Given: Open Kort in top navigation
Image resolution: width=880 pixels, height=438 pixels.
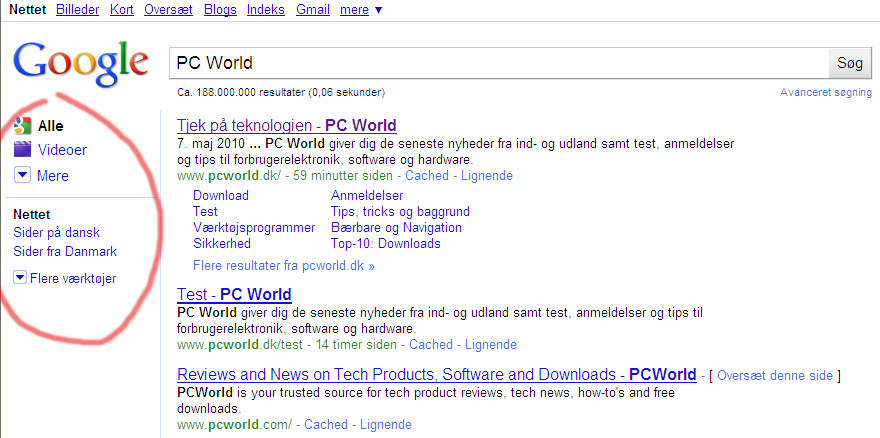Looking at the screenshot, I should tap(121, 10).
